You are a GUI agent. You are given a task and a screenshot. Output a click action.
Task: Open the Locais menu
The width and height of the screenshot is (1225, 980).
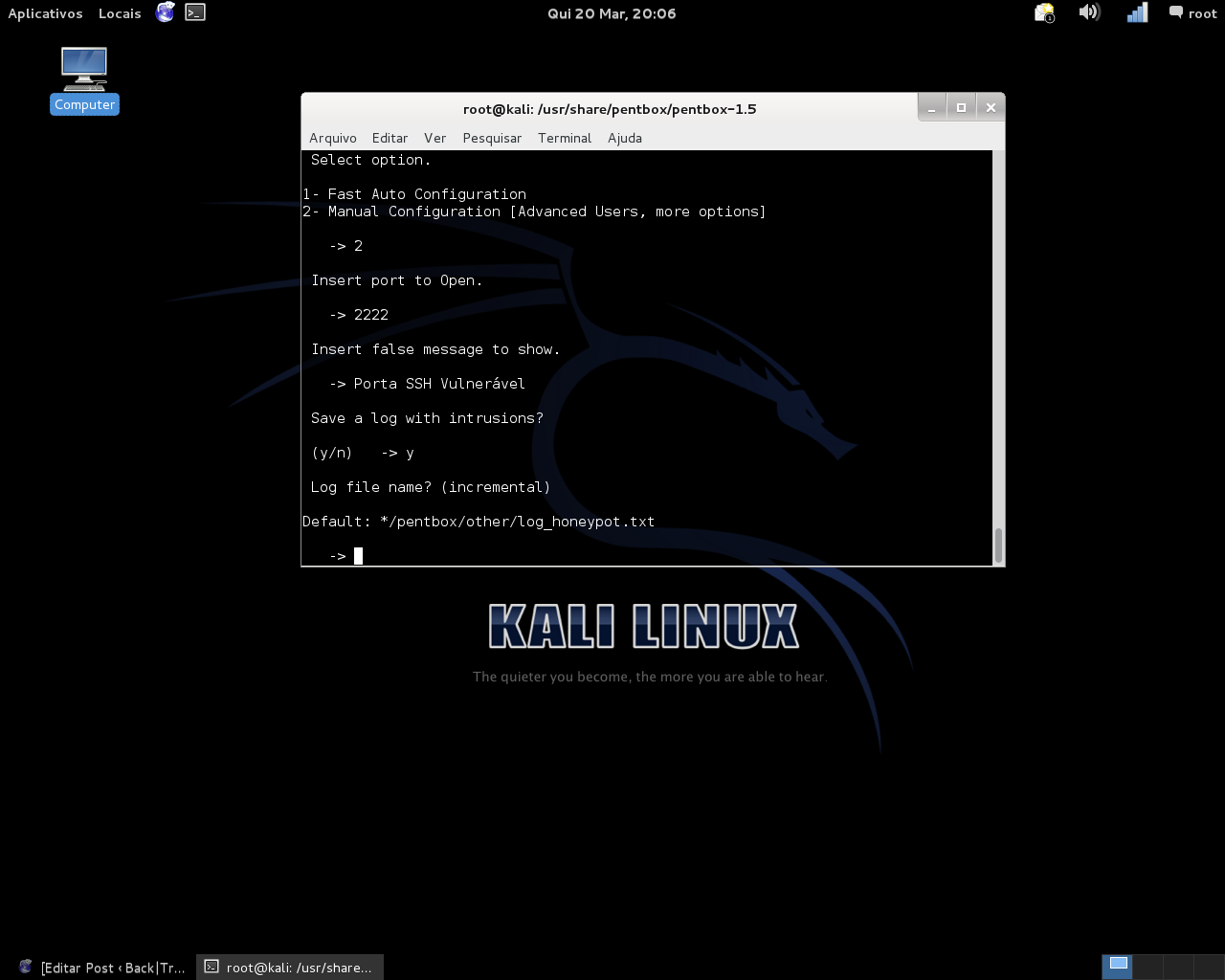coord(120,13)
